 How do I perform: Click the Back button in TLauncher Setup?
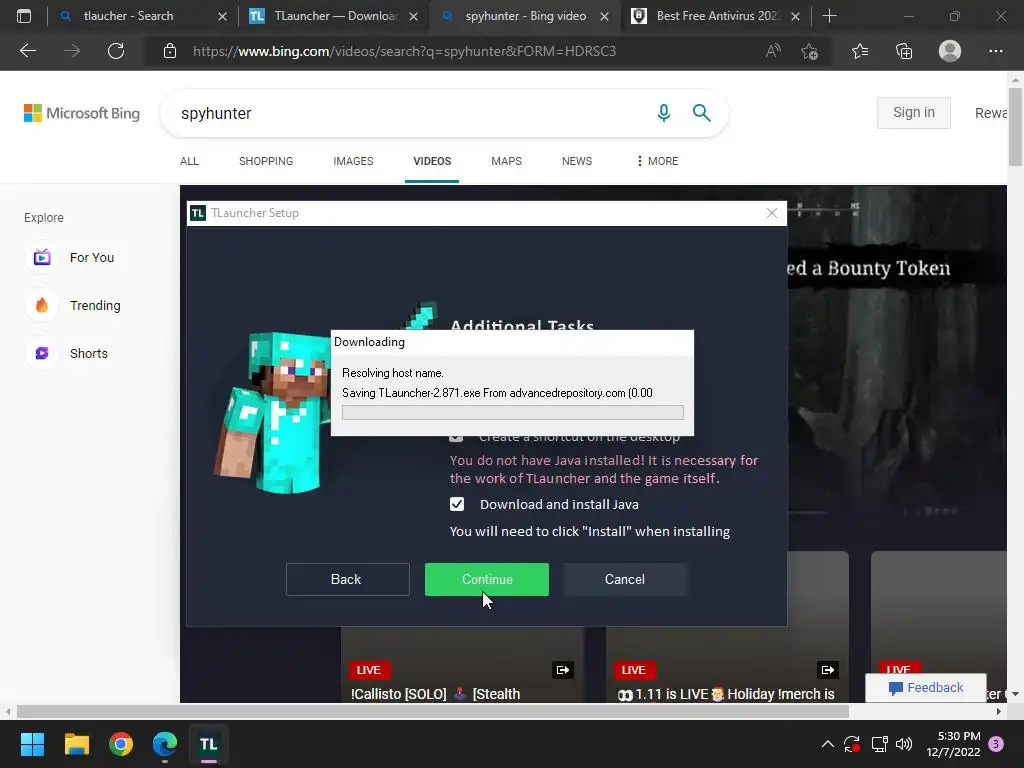tap(347, 579)
